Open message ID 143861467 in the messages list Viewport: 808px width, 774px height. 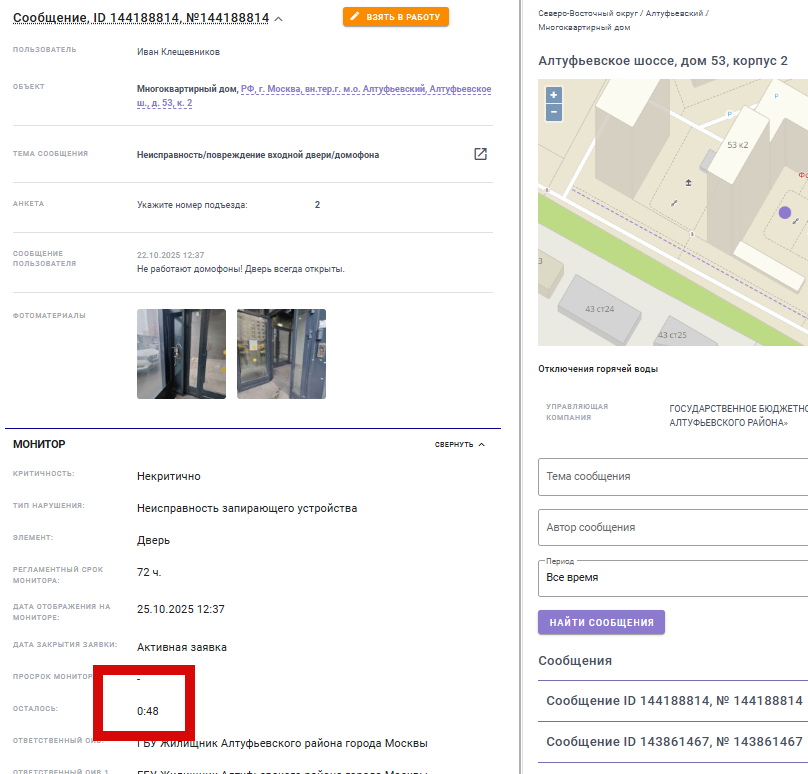(674, 742)
